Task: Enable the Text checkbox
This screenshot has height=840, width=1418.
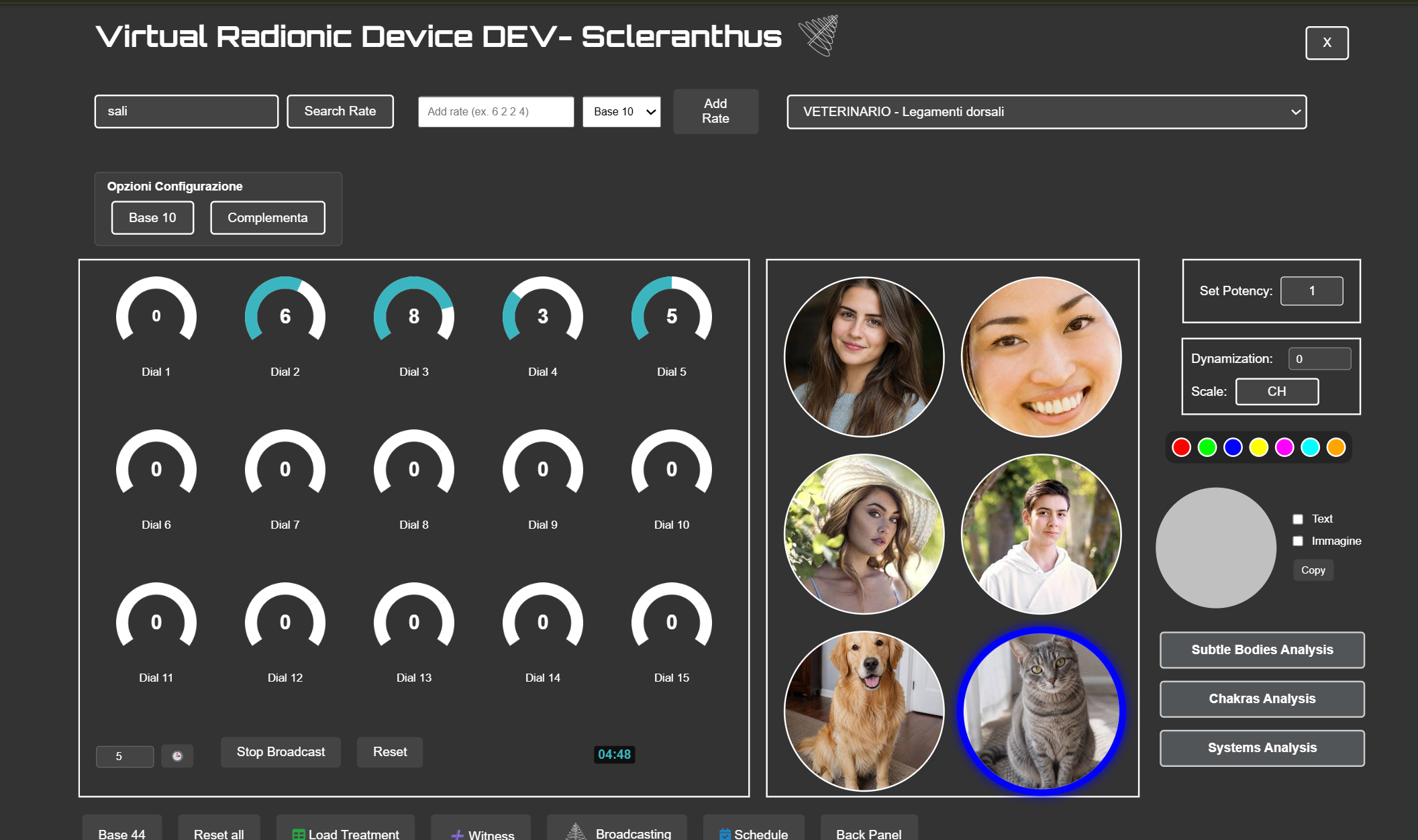Action: (1298, 519)
